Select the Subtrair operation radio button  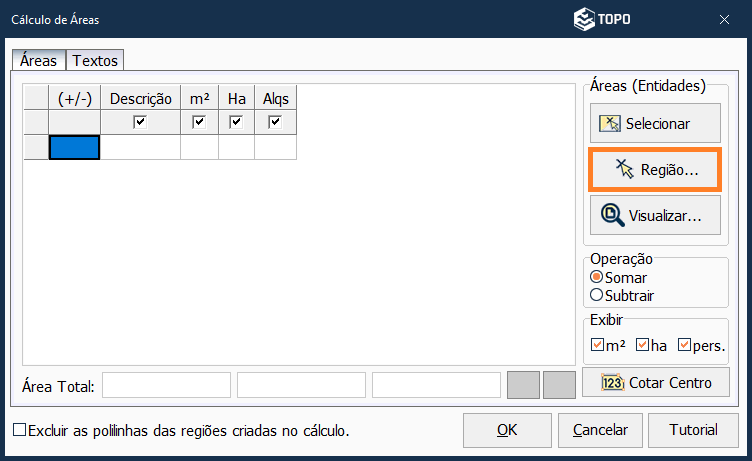pos(597,295)
